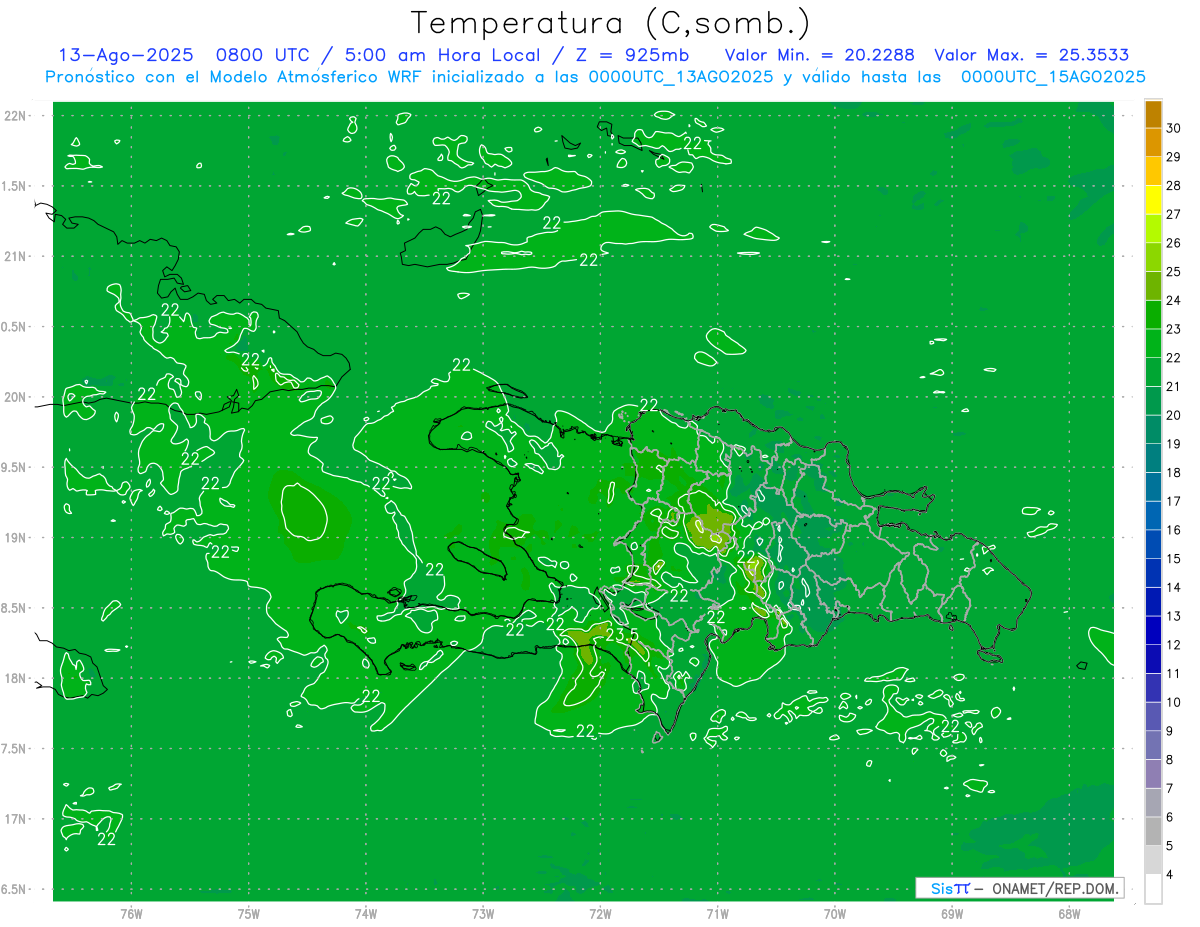The width and height of the screenshot is (1200, 927).
Task: Pick the dark navy blue swatch in the colorbar
Action: tap(1153, 630)
